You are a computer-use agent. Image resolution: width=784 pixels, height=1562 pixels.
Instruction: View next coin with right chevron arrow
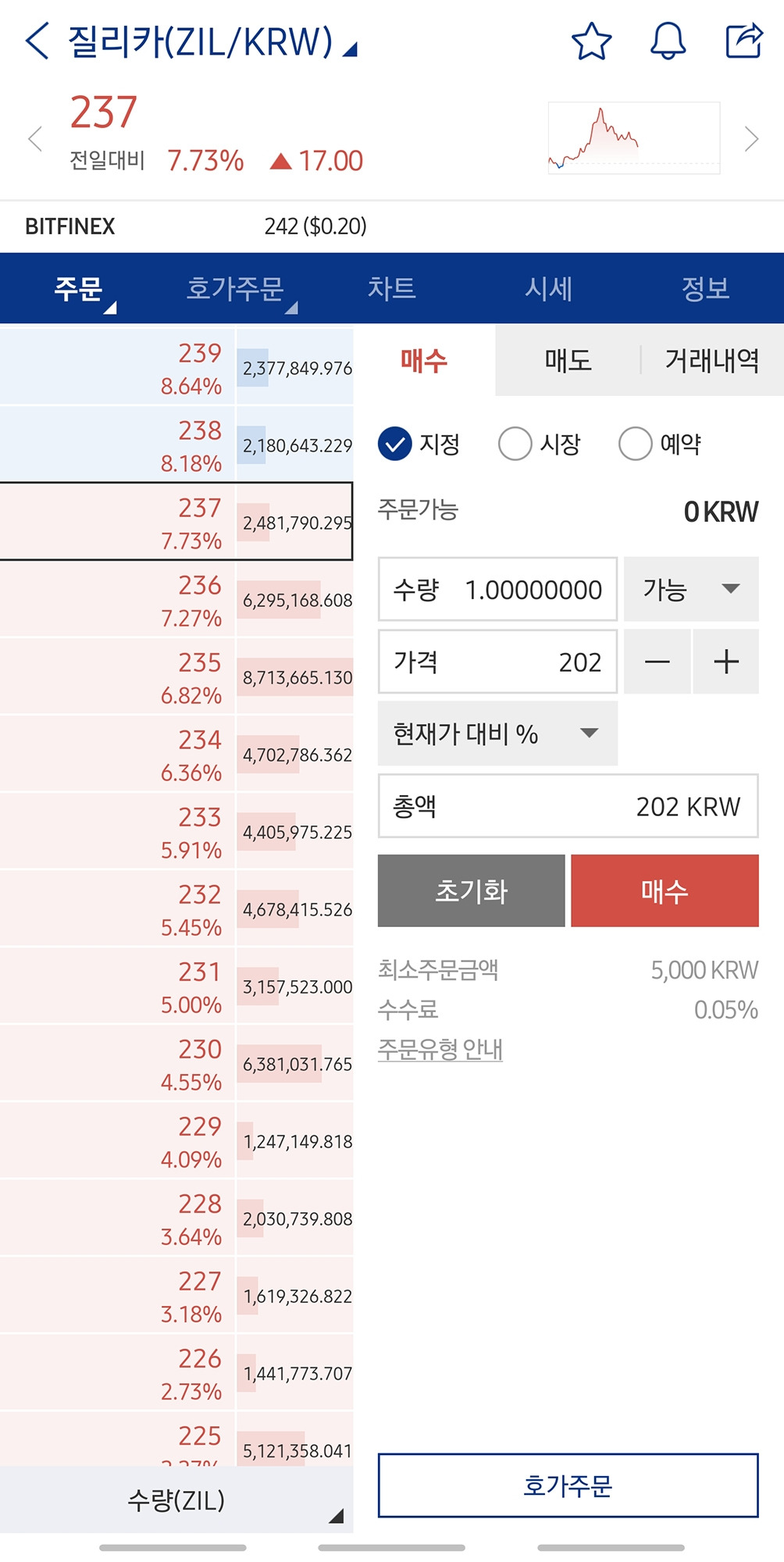751,139
